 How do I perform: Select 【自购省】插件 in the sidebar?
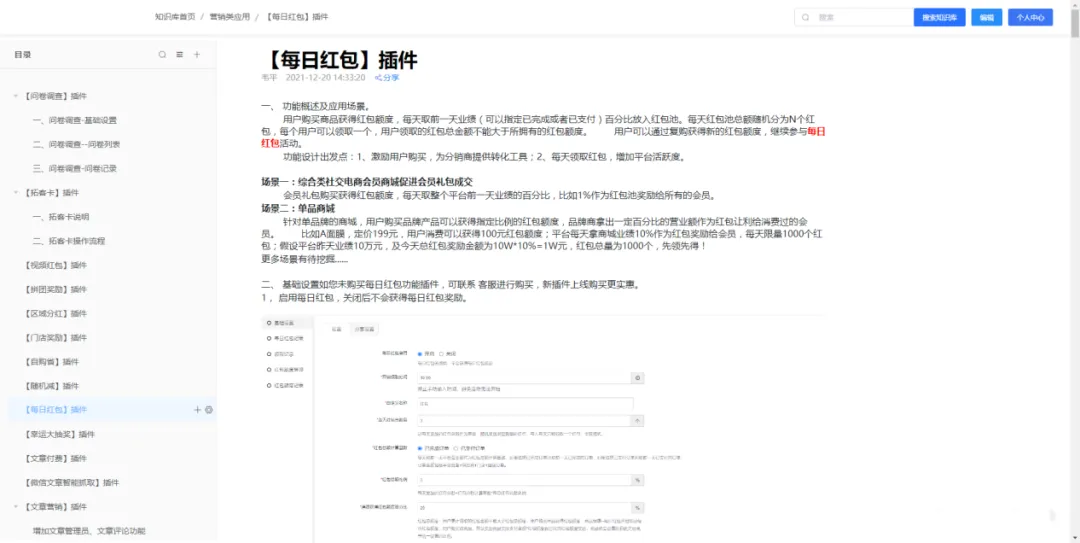[x=50, y=362]
